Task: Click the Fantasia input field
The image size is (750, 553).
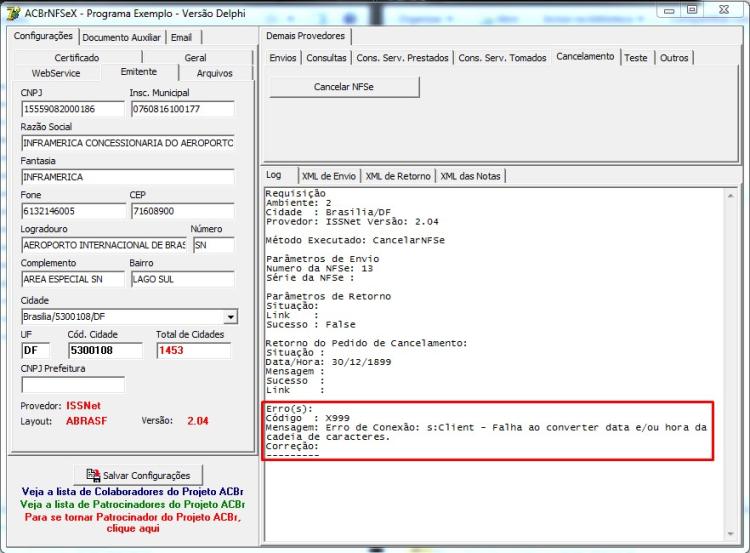Action: point(128,177)
